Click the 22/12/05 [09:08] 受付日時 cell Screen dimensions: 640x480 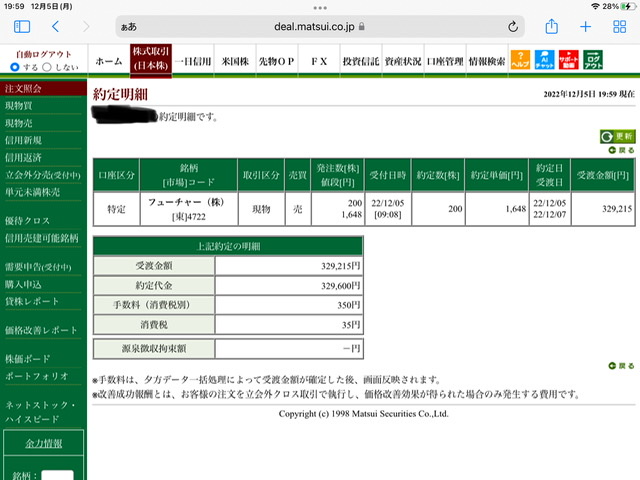coord(388,209)
